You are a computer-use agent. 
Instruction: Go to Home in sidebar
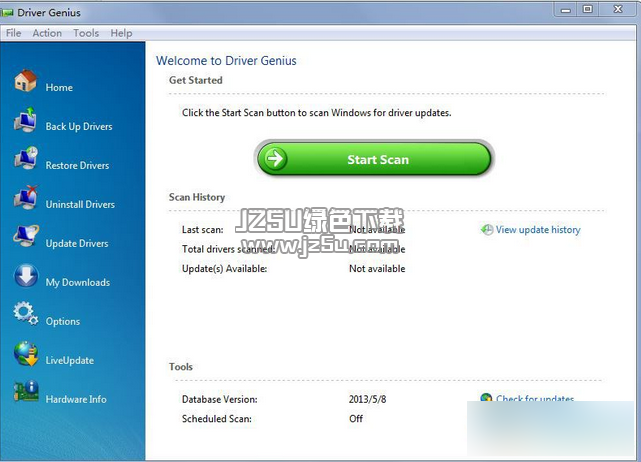pos(59,87)
